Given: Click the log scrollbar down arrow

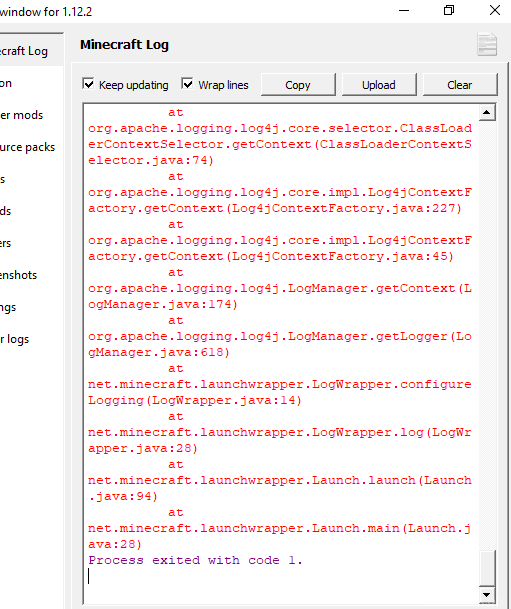Looking at the screenshot, I should tap(487, 594).
